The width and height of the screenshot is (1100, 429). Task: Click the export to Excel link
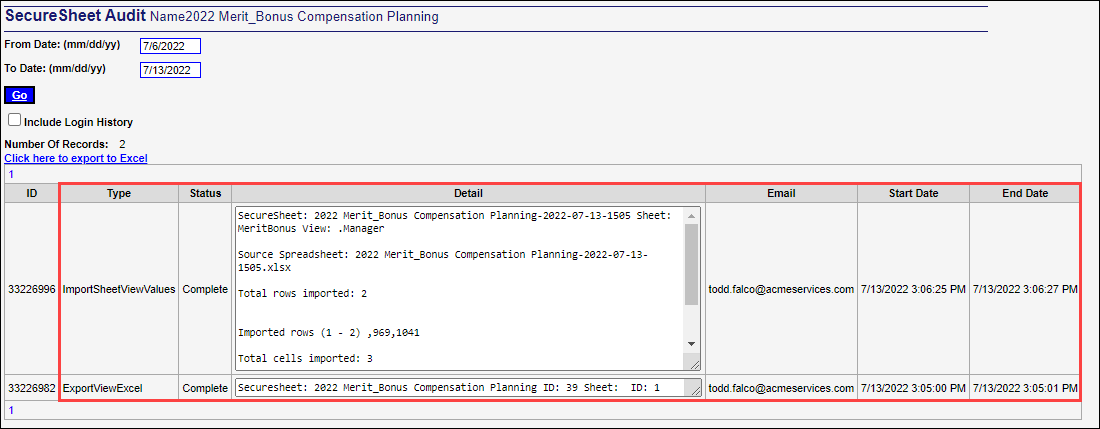[76, 158]
